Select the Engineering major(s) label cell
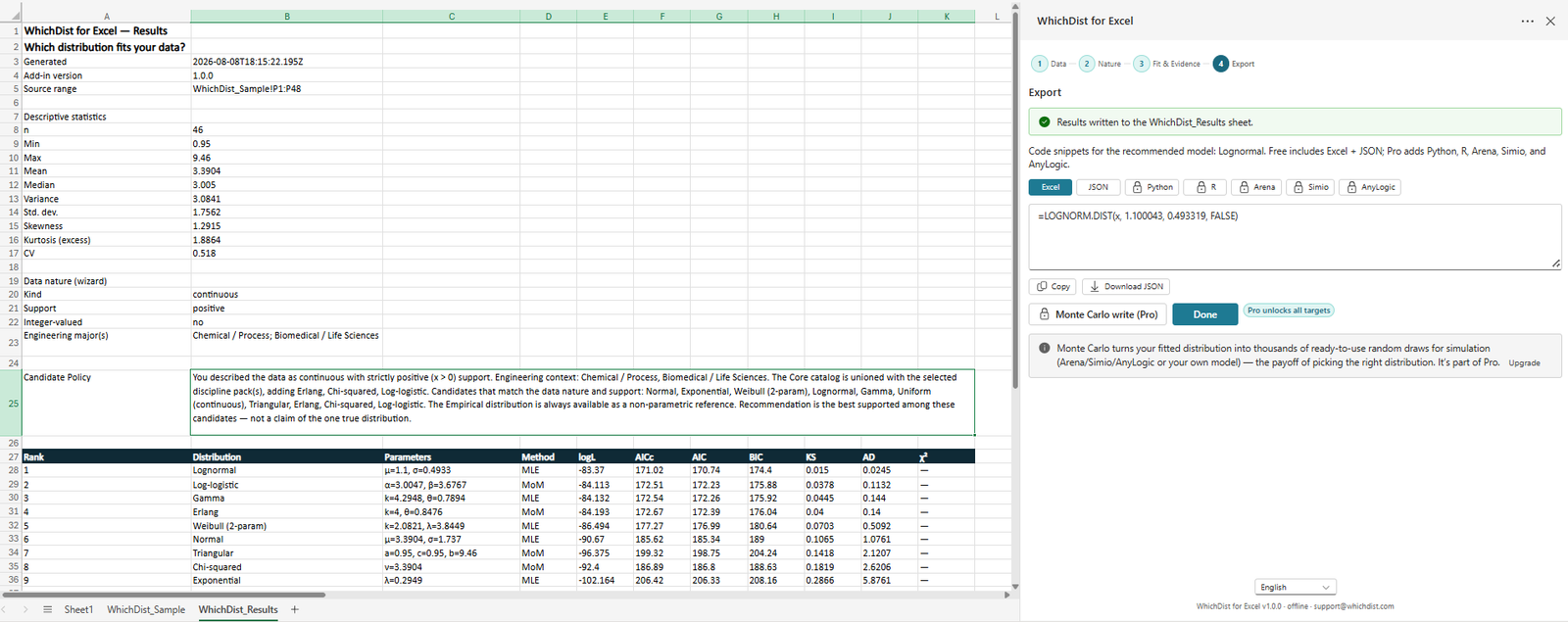 [106, 342]
